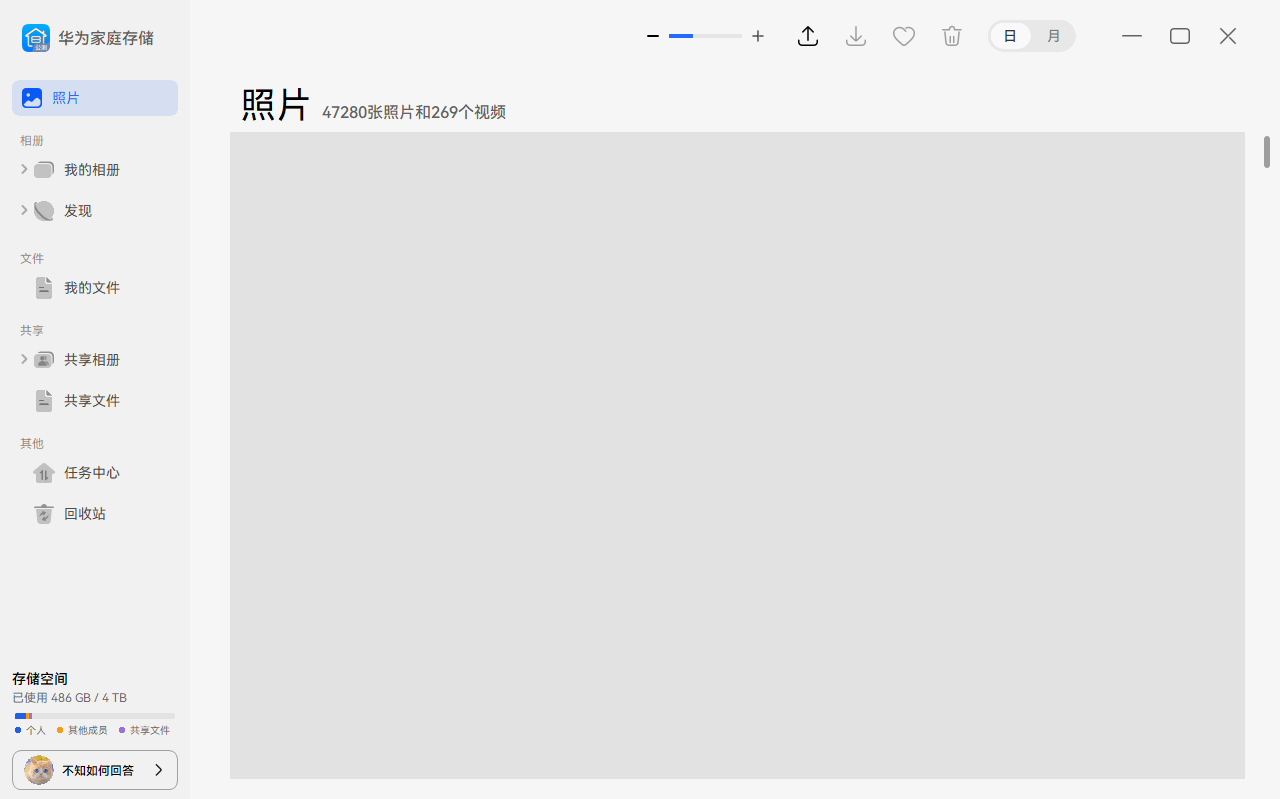
Task: Expand the 发现 tree arrow
Action: pos(24,210)
